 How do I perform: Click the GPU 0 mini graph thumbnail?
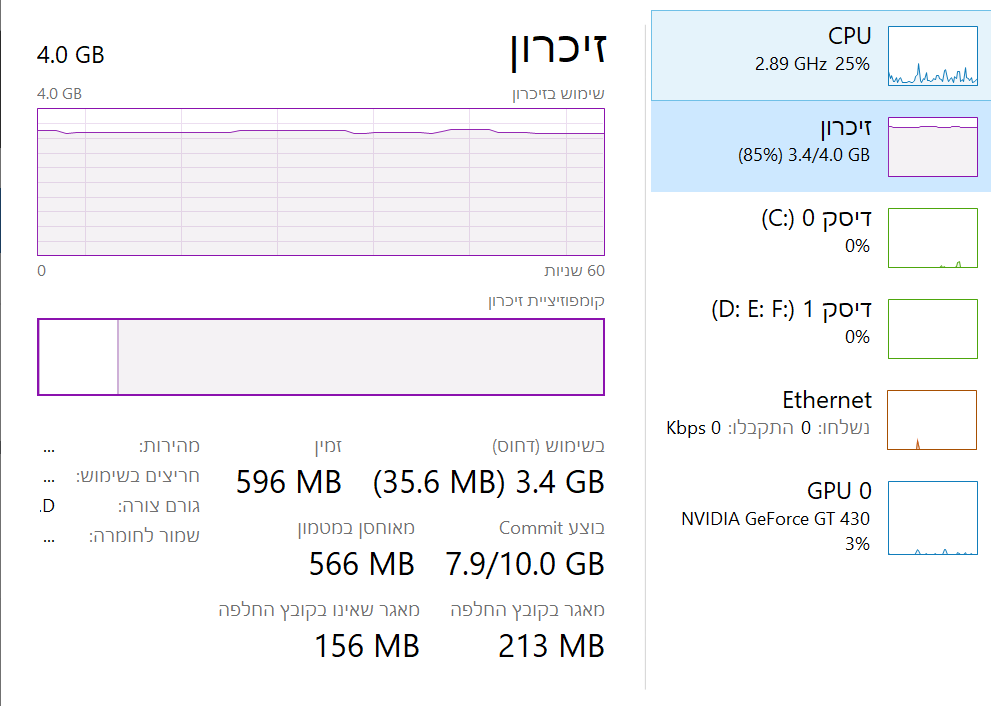(x=932, y=517)
